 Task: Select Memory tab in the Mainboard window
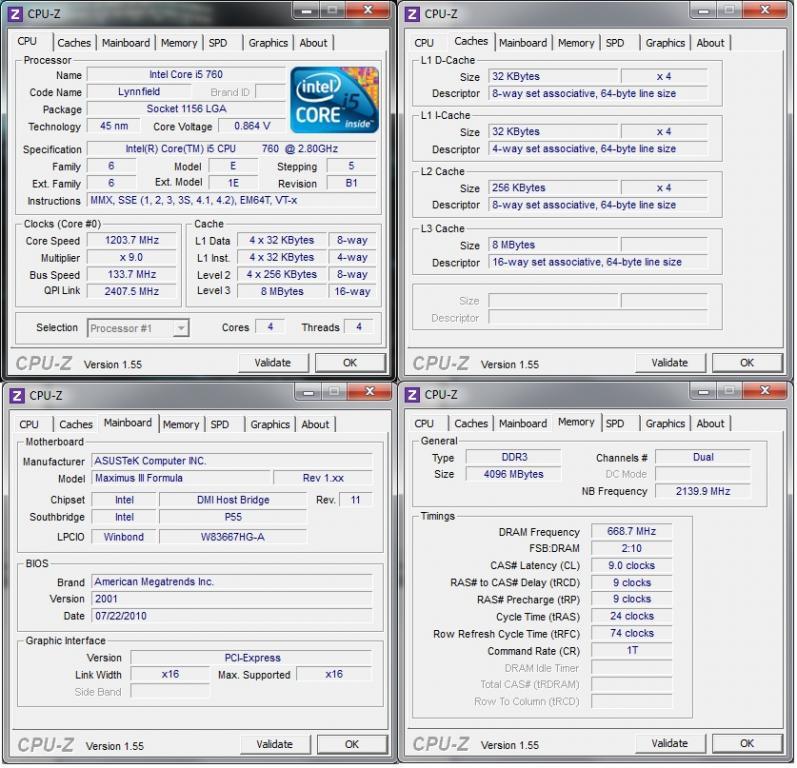pyautogui.click(x=180, y=424)
